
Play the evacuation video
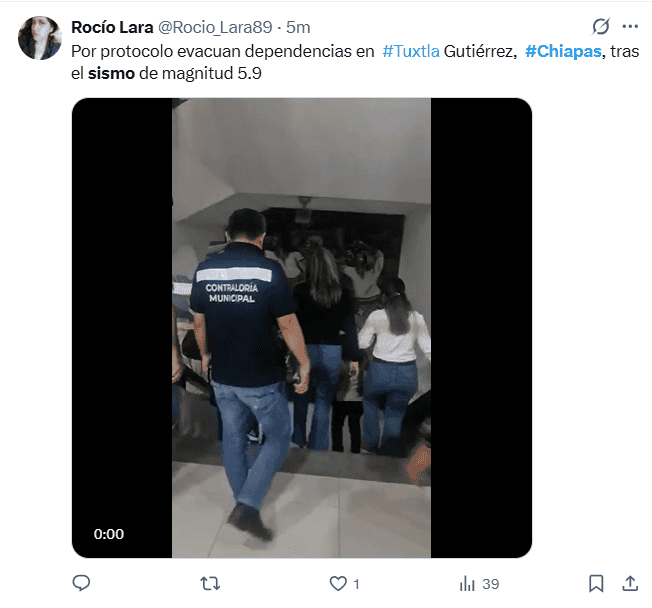(301, 328)
